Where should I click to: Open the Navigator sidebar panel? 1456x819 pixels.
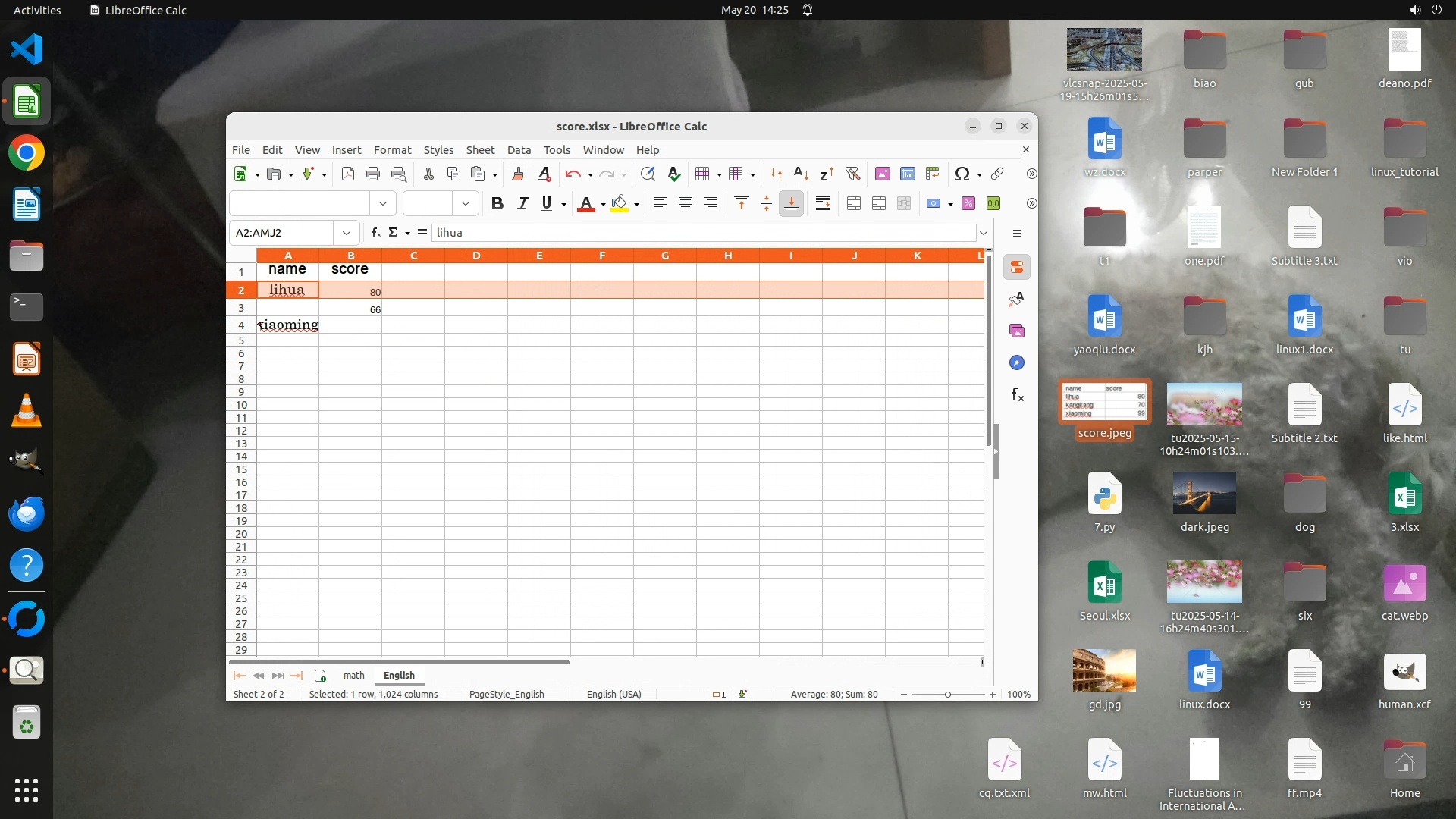point(1017,363)
